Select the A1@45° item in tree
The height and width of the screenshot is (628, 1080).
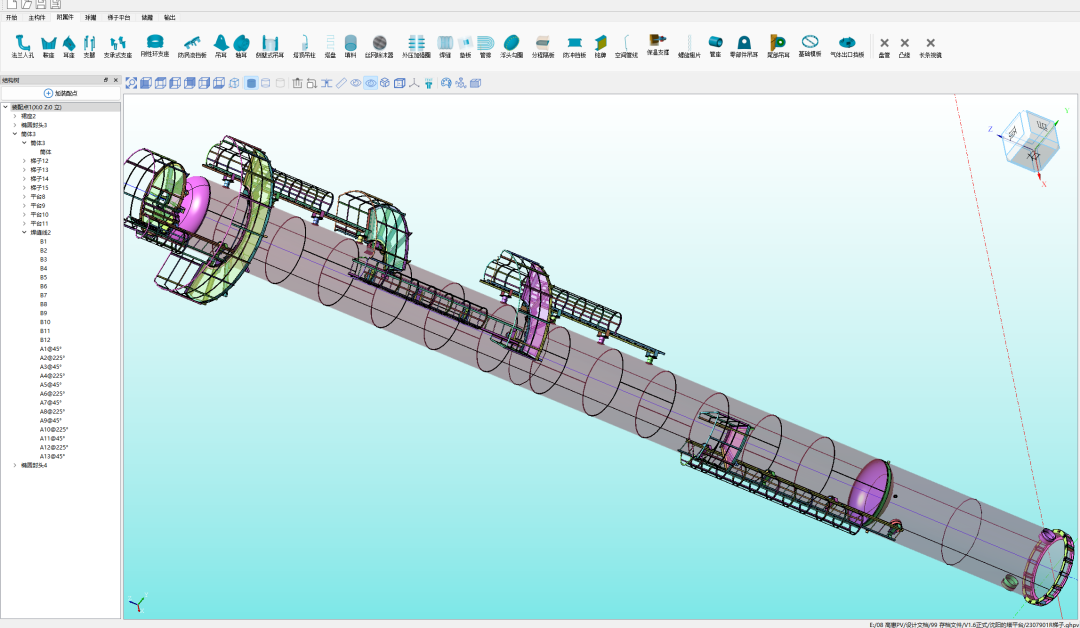(x=50, y=349)
